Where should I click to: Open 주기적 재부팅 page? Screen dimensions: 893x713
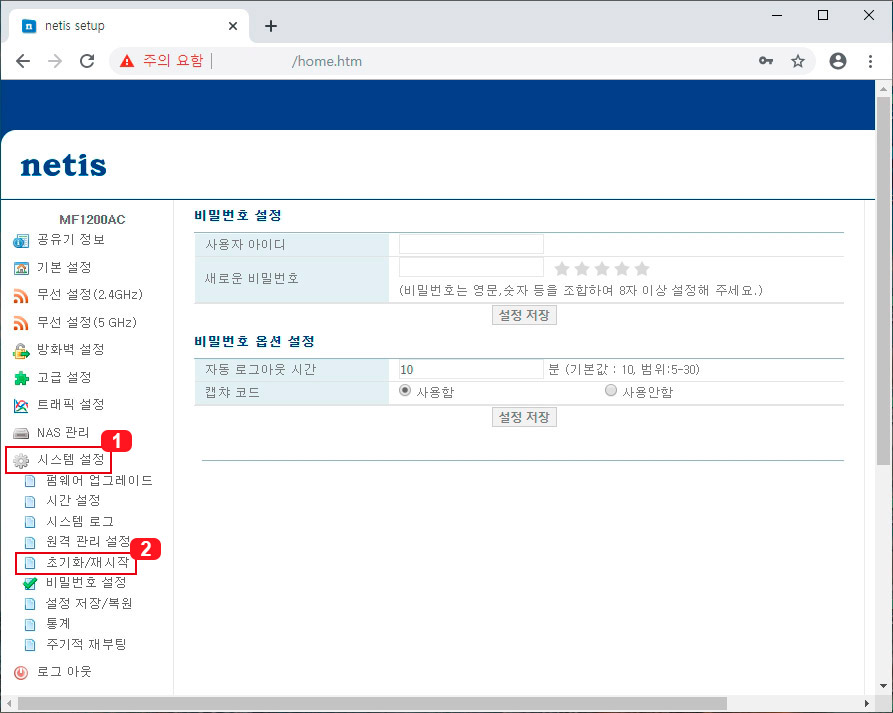(86, 645)
